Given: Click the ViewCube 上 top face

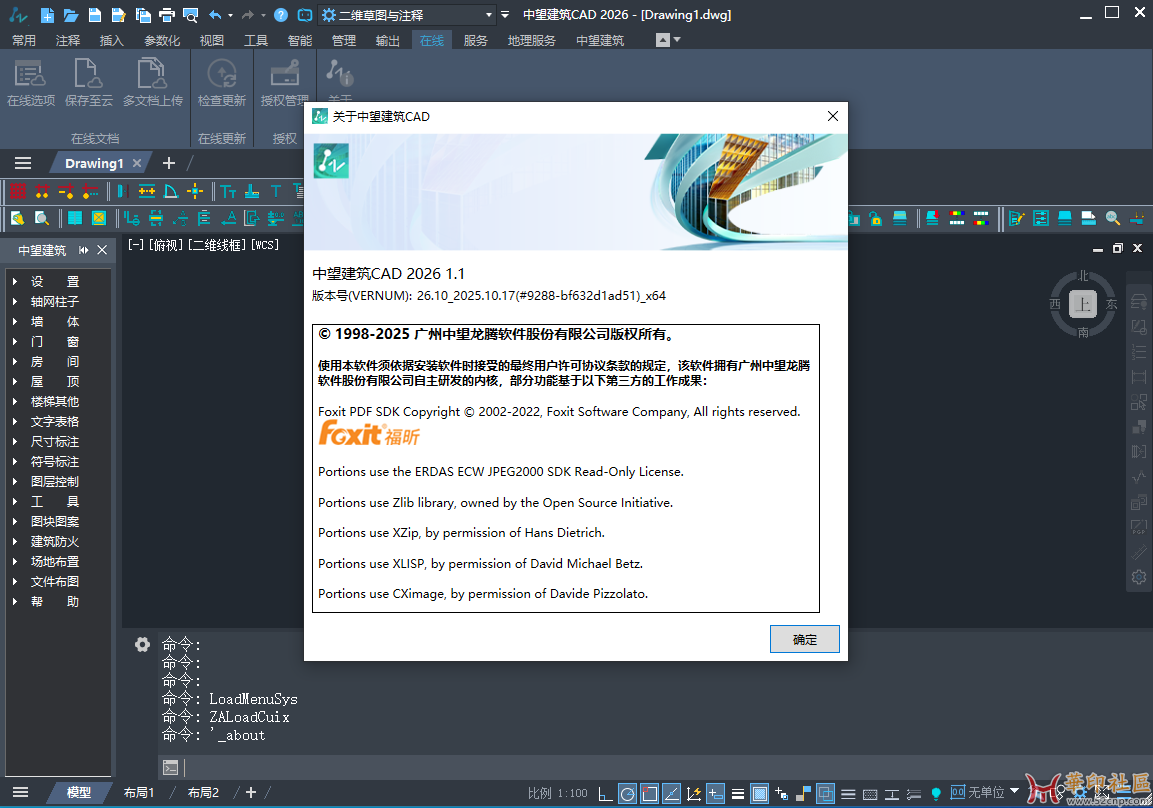Looking at the screenshot, I should [1082, 304].
